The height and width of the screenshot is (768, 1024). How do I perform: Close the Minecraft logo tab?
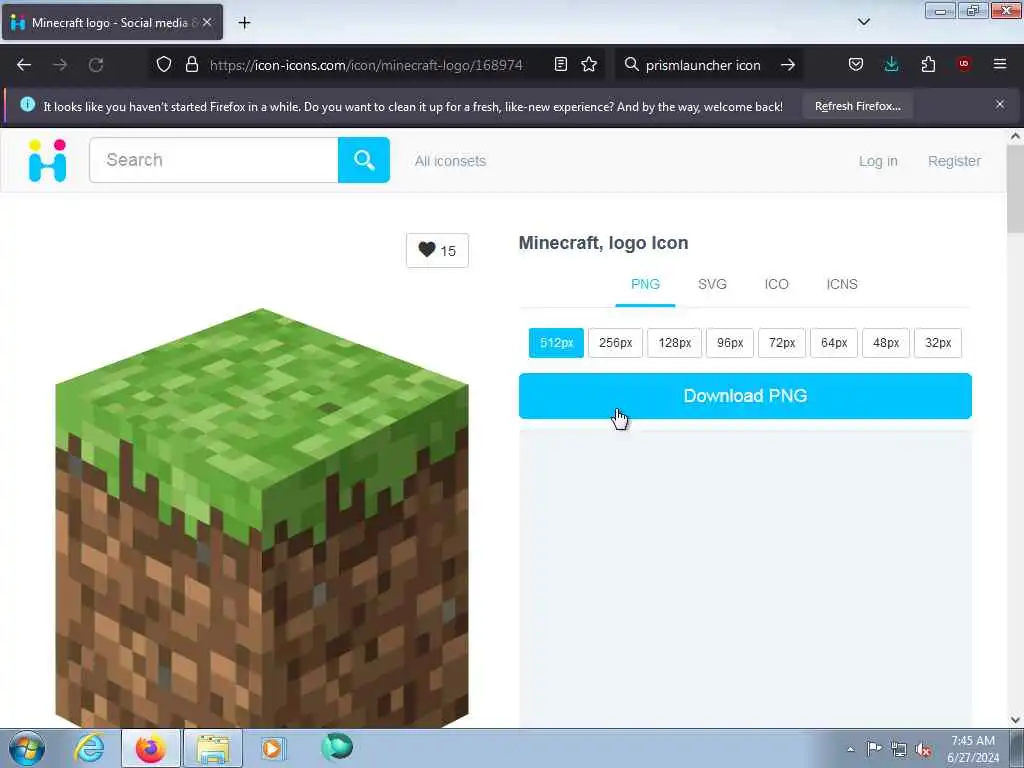207,22
